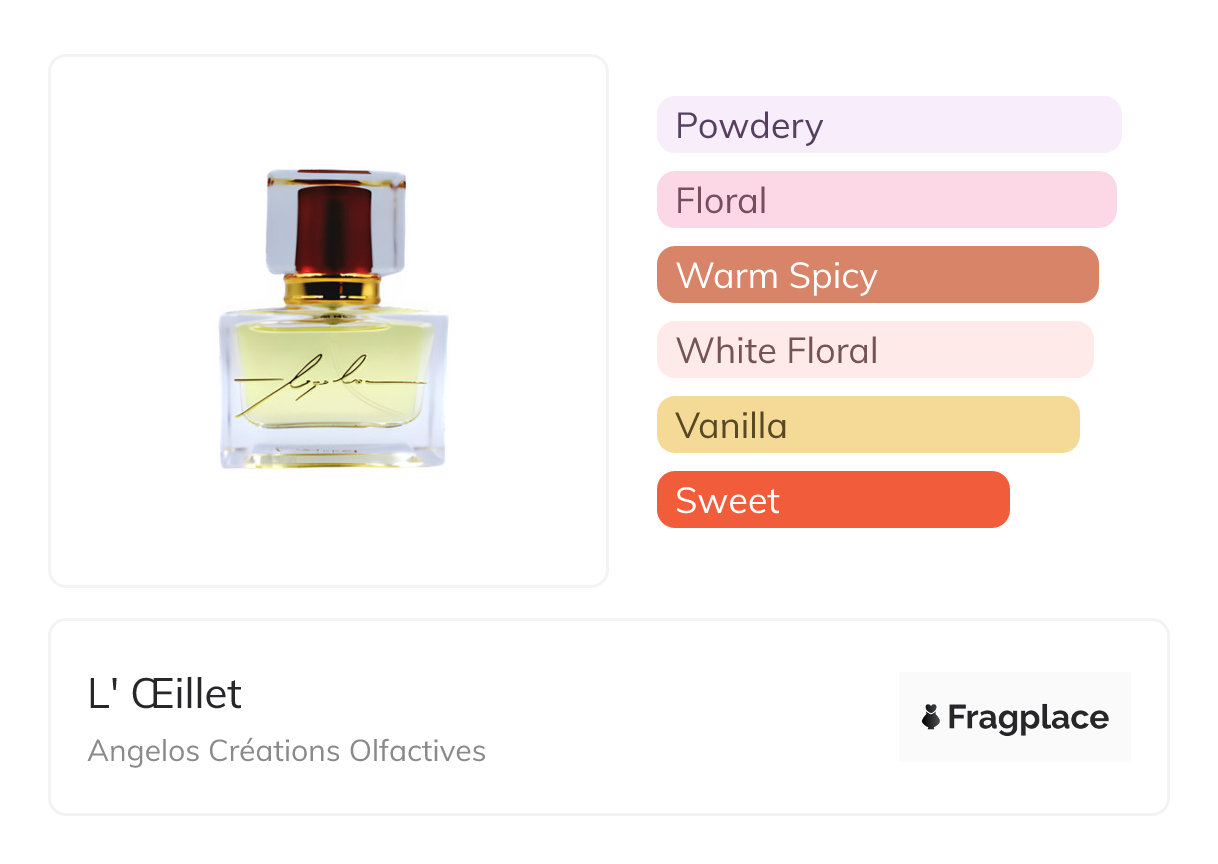Click the red inner bottle cap
The width and height of the screenshot is (1218, 864).
[334, 232]
